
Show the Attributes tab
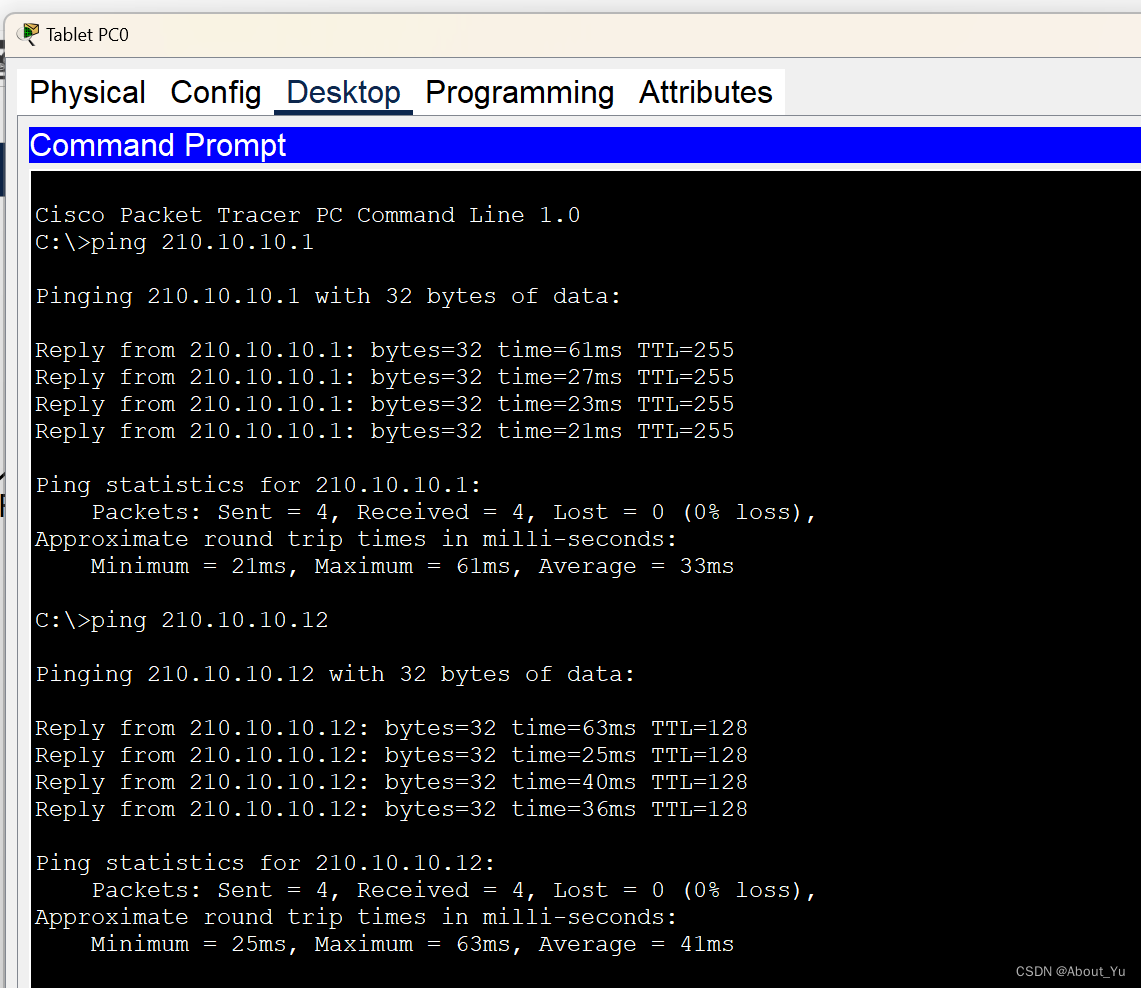click(x=705, y=92)
